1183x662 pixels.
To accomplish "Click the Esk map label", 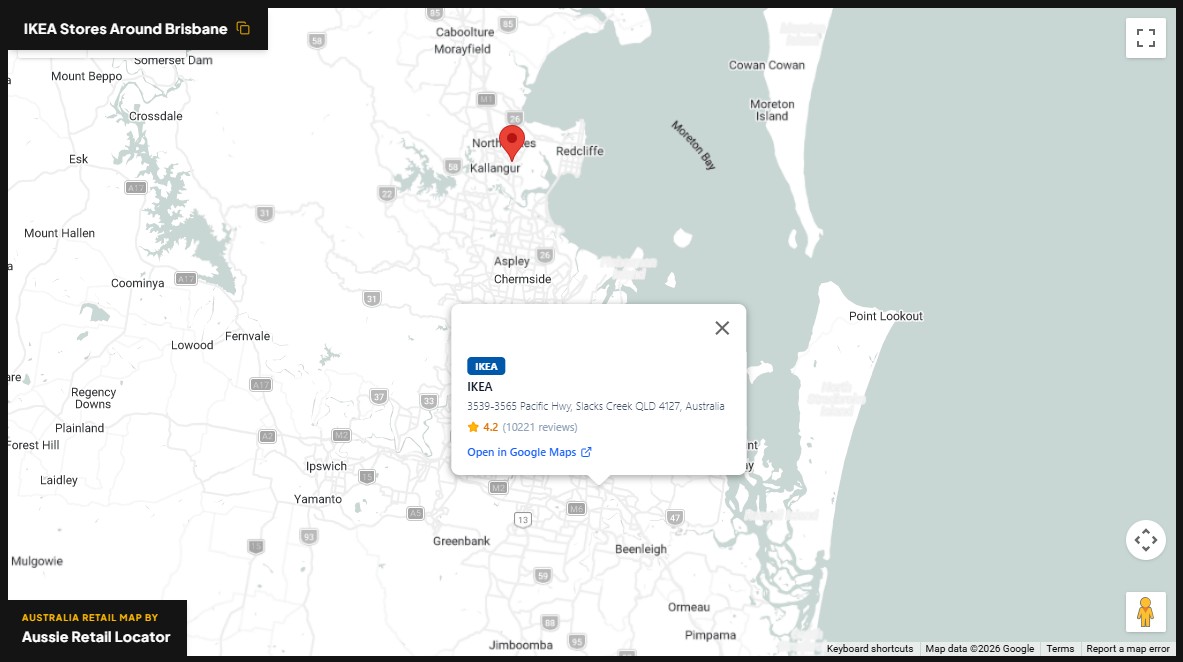I will (78, 159).
